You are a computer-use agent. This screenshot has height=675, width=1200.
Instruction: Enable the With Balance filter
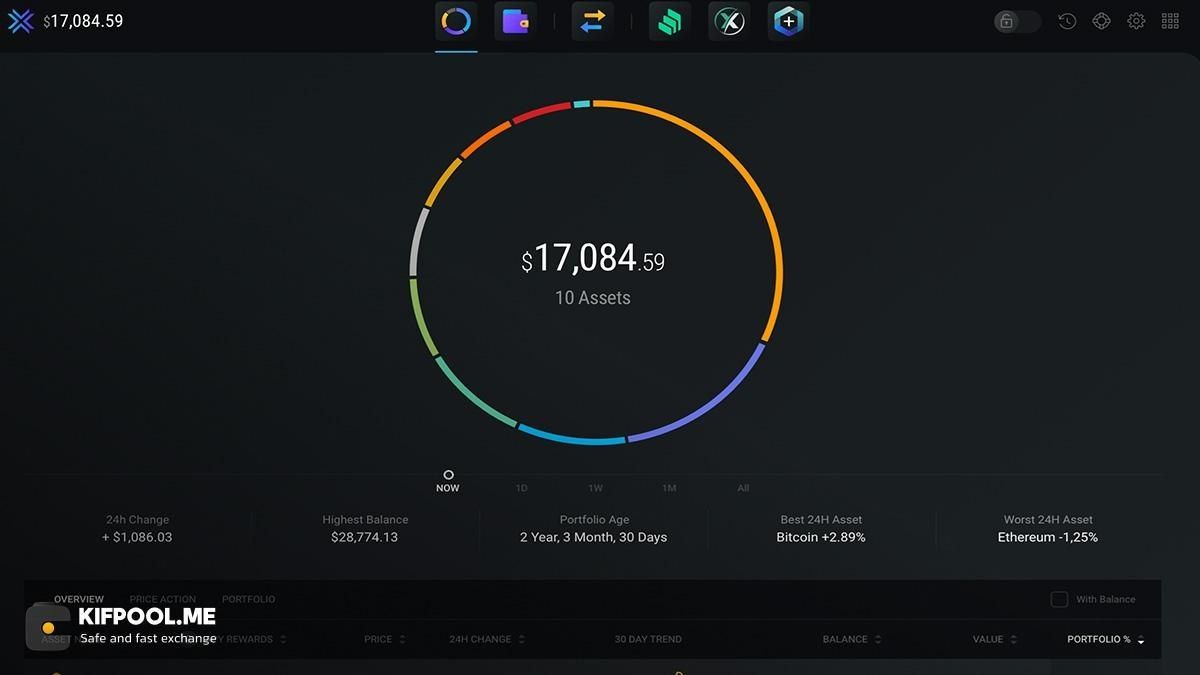[1059, 599]
